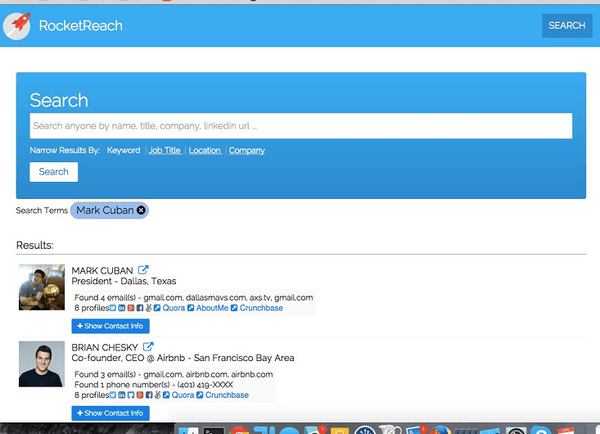Click Brian Chesky's profile photo
The width and height of the screenshot is (600, 434).
coord(42,364)
